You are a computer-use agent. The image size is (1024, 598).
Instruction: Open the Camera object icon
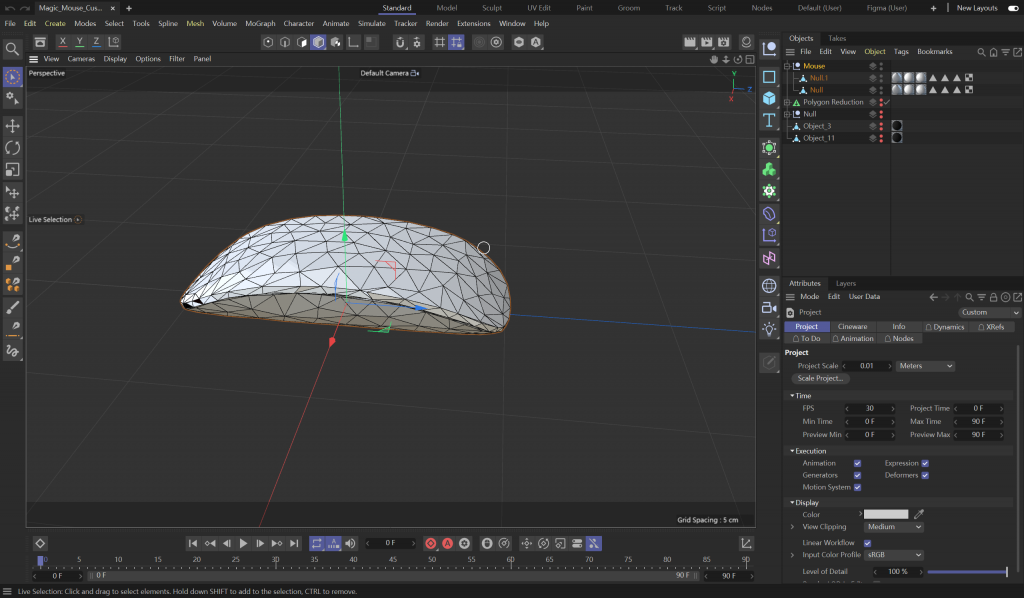(x=769, y=307)
